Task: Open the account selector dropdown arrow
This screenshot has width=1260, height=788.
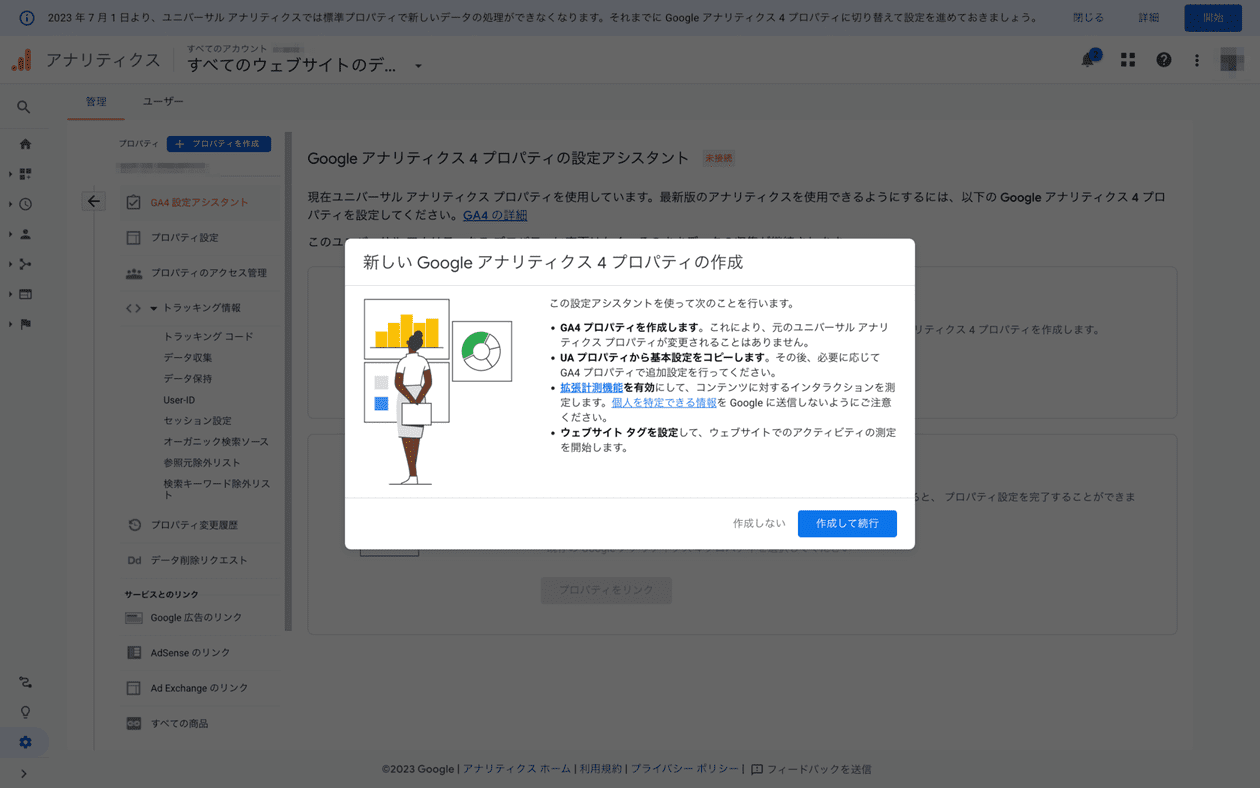Action: pyautogui.click(x=418, y=66)
